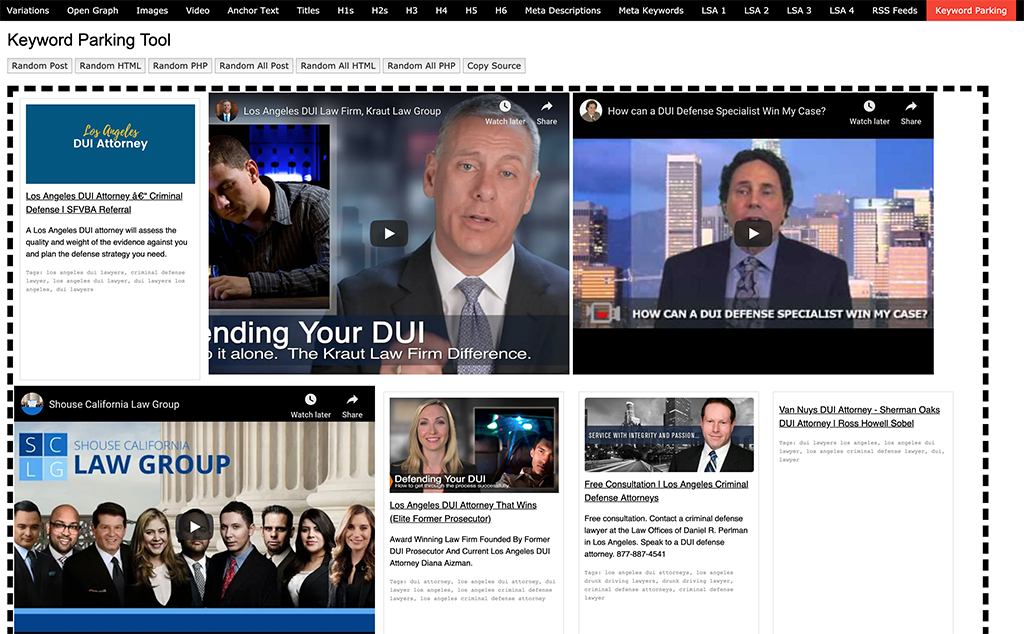Image resolution: width=1024 pixels, height=634 pixels.
Task: Click video title 'Los Angeles DUI Law Firm, Kraut Law Group'
Action: coord(342,111)
